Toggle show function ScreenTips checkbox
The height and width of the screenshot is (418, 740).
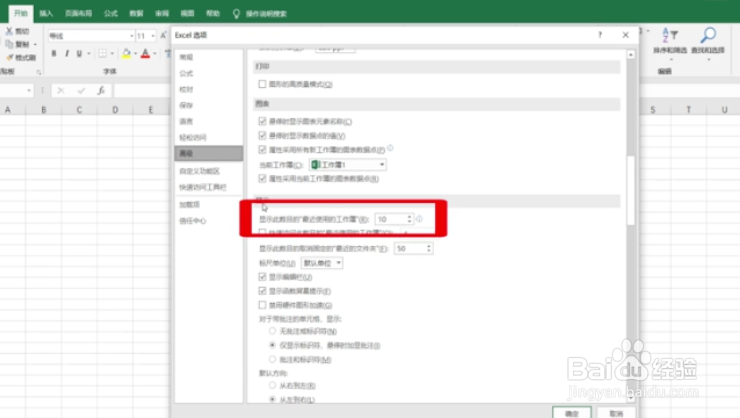point(262,291)
